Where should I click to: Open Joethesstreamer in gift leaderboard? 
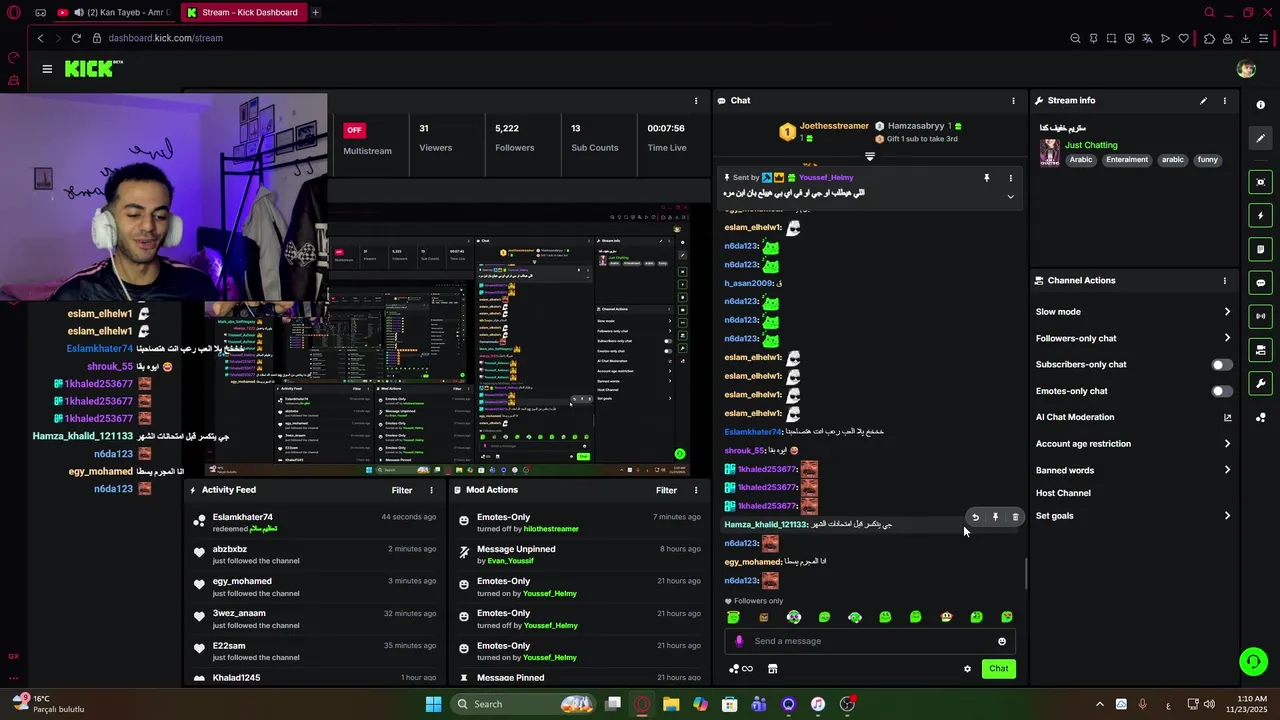click(x=834, y=126)
